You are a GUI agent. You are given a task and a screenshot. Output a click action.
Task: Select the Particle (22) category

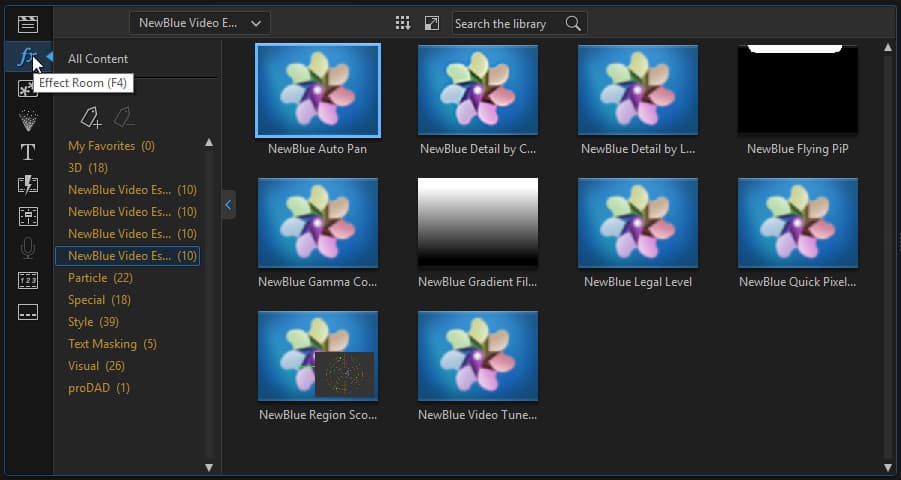coord(100,278)
